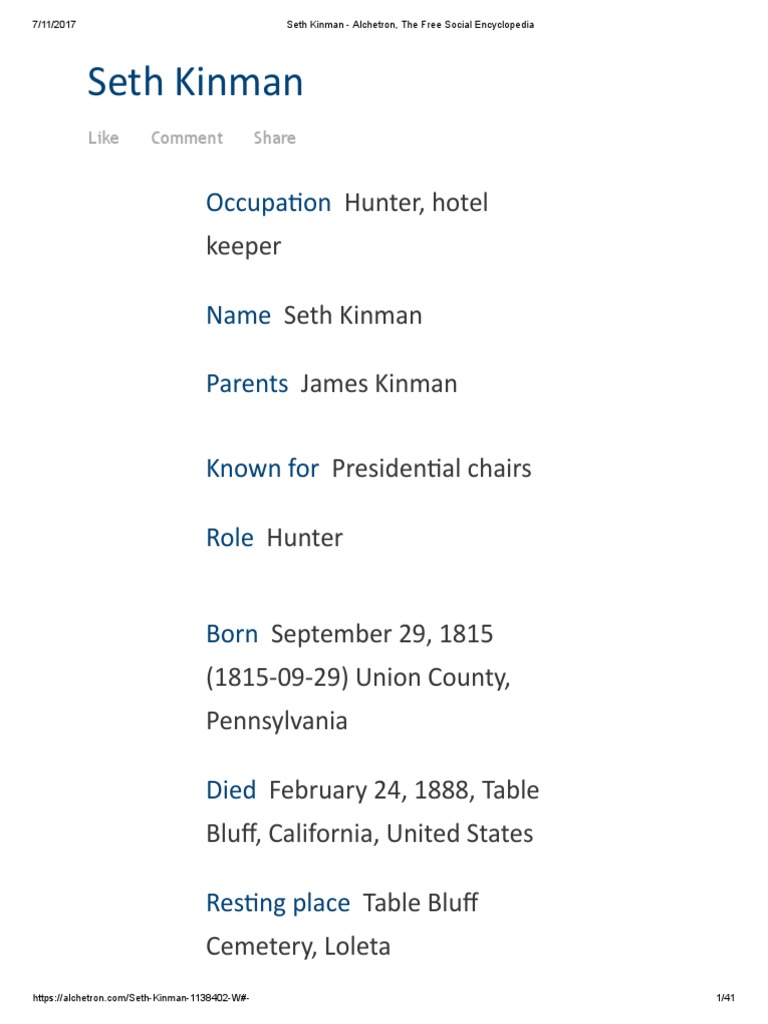768x1024 pixels.
Task: Select the Role field label
Action: 229,538
